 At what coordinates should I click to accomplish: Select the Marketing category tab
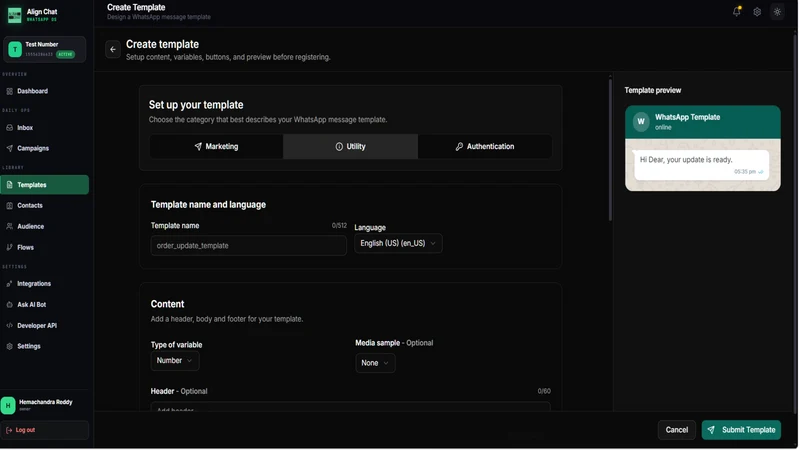tap(216, 146)
